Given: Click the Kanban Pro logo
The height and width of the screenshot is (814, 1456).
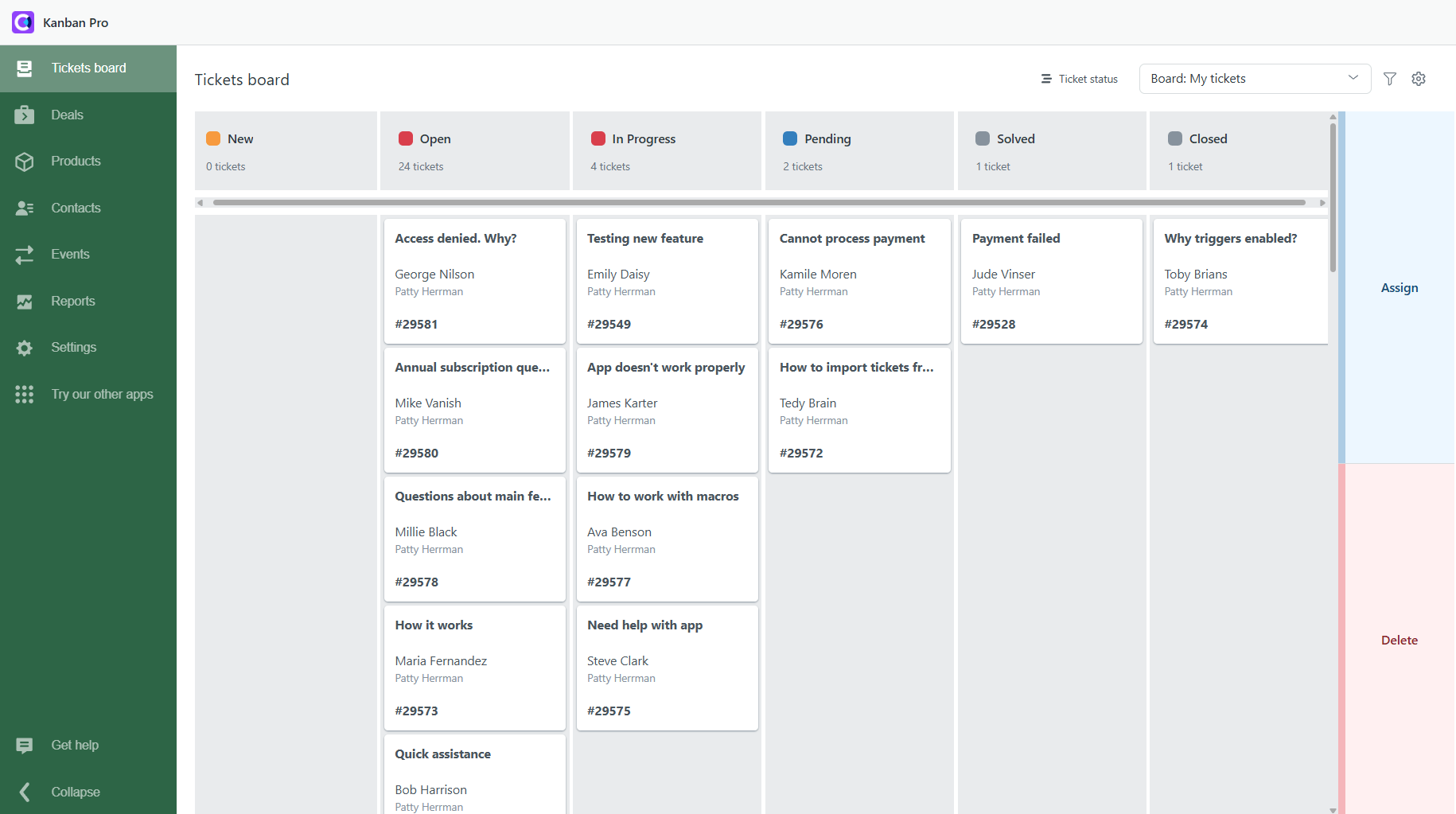Looking at the screenshot, I should pos(22,21).
